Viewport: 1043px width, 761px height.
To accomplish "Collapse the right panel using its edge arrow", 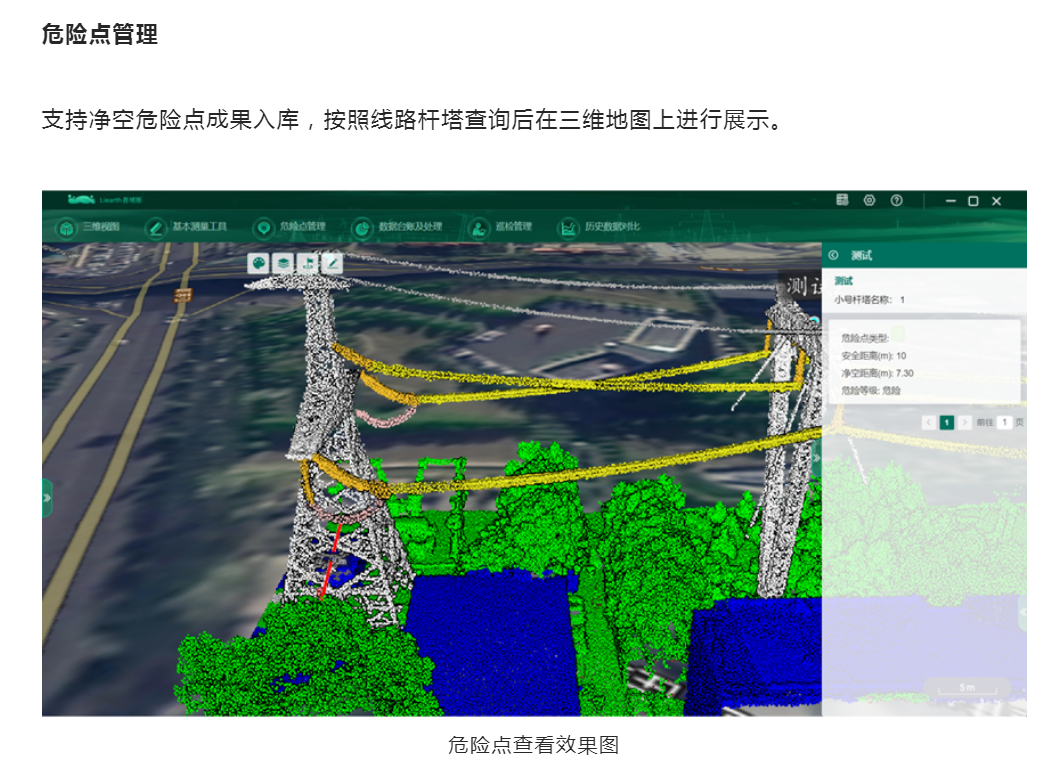I will 817,458.
